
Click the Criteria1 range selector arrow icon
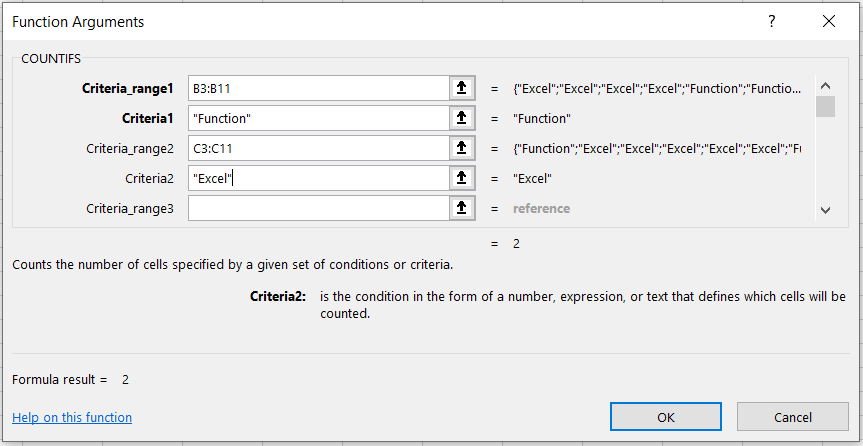pyautogui.click(x=461, y=119)
